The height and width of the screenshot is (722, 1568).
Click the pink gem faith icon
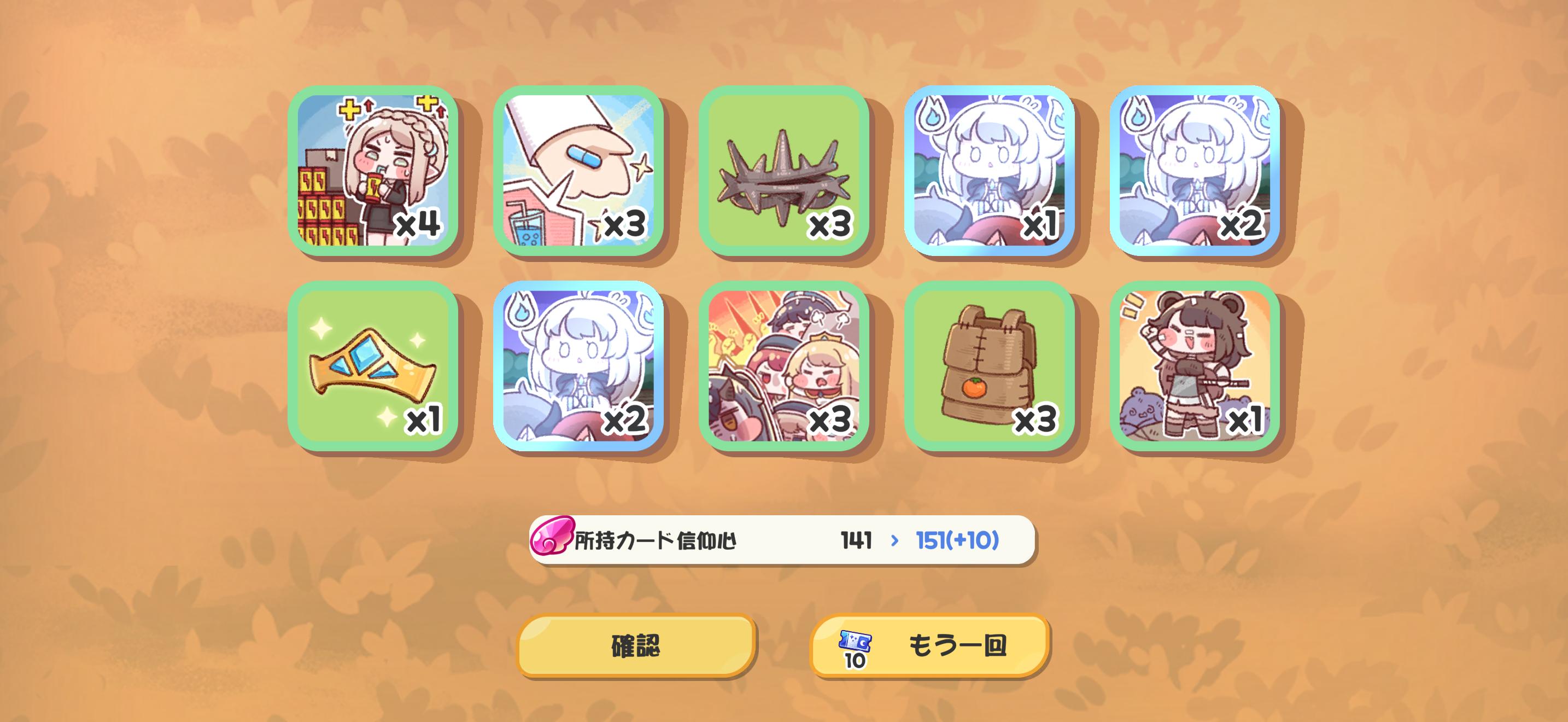pos(552,535)
